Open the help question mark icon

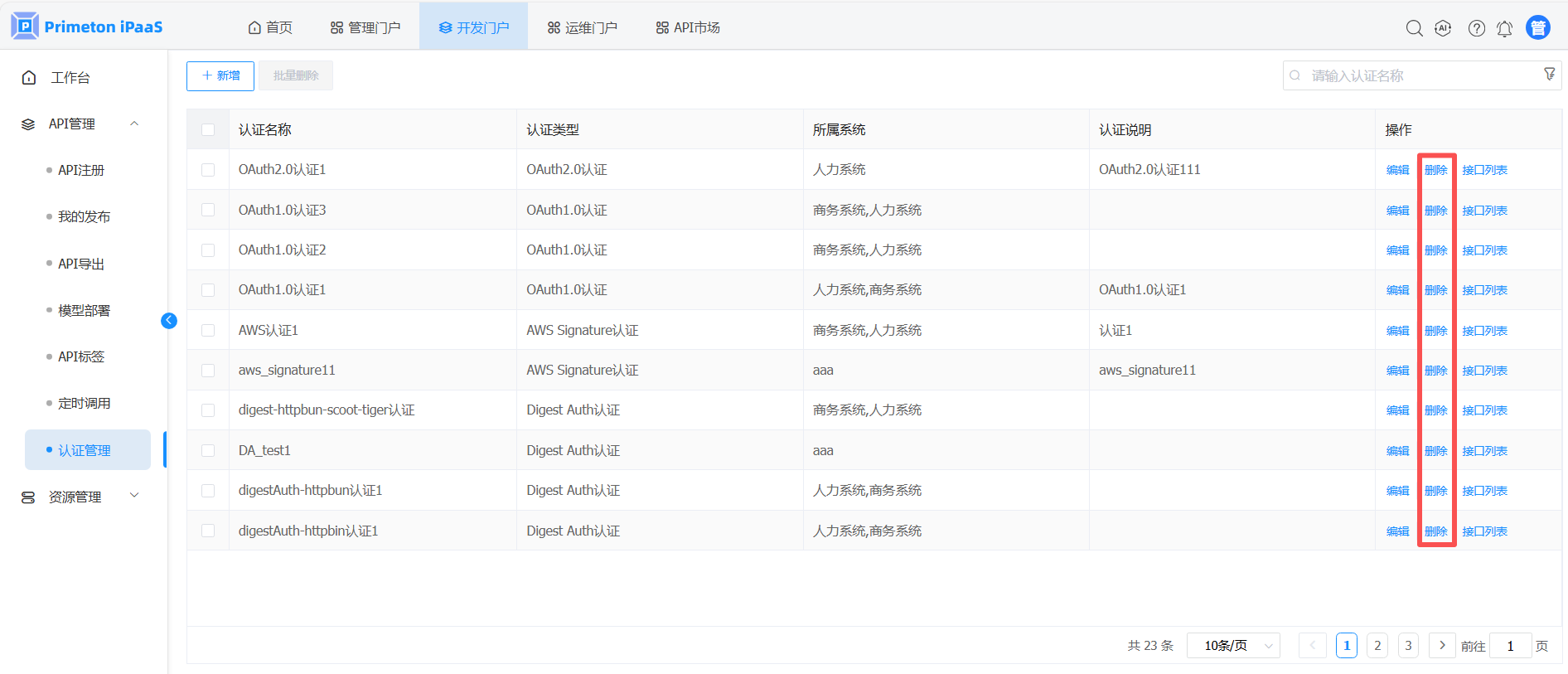1476,28
